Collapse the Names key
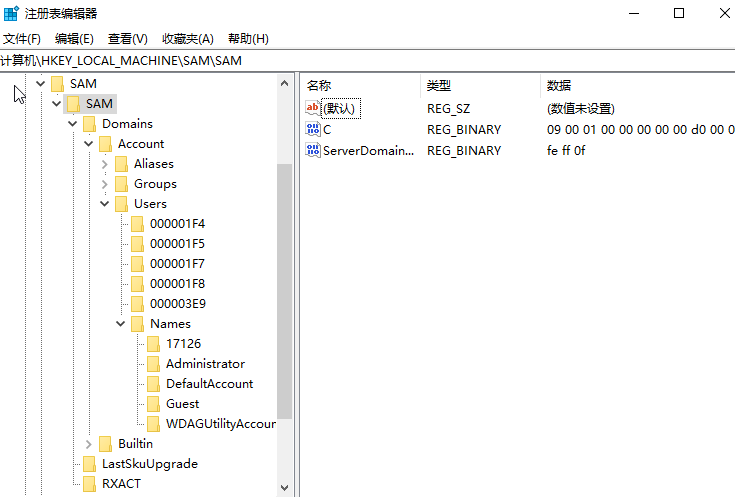The width and height of the screenshot is (735, 497). (120, 324)
